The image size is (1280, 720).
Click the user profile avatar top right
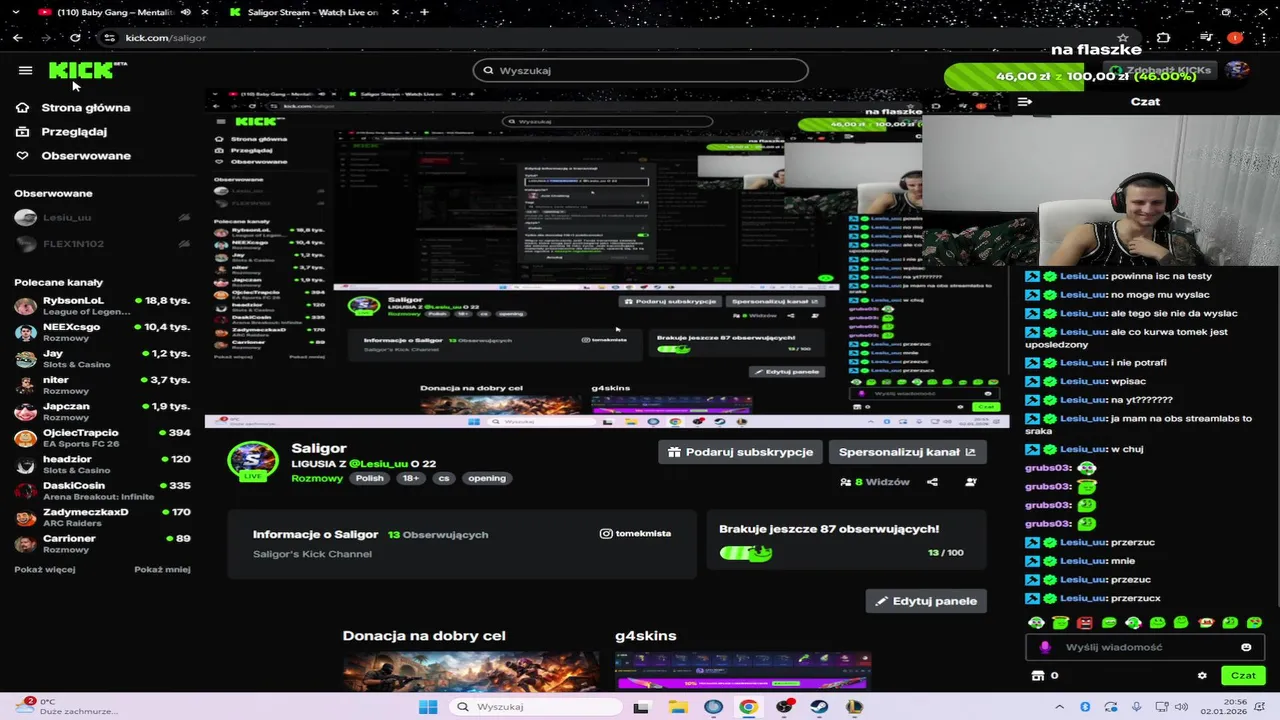click(1237, 70)
